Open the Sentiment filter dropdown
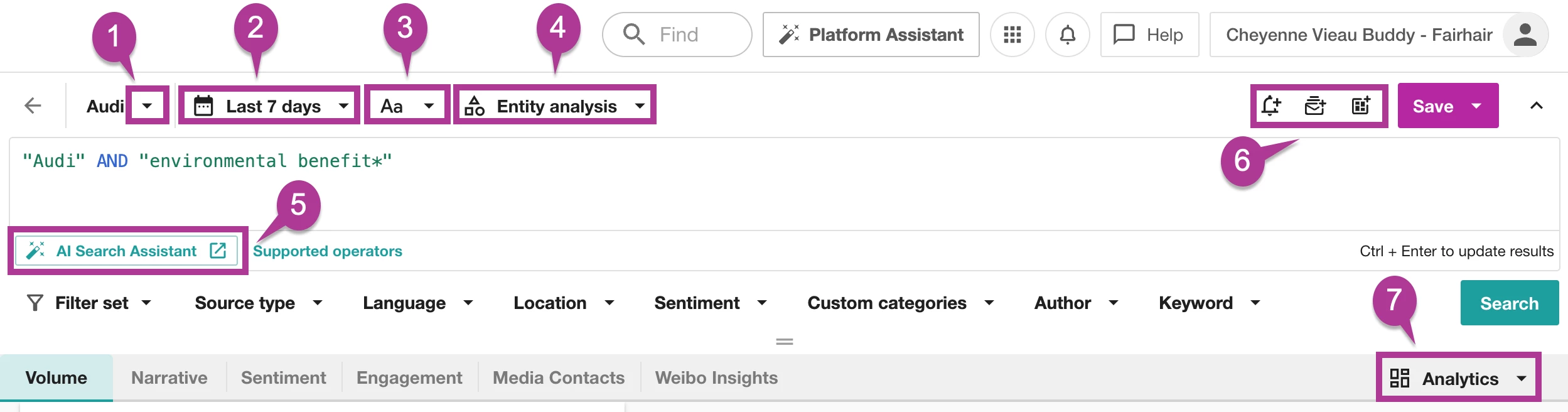This screenshot has width=1568, height=412. click(710, 303)
